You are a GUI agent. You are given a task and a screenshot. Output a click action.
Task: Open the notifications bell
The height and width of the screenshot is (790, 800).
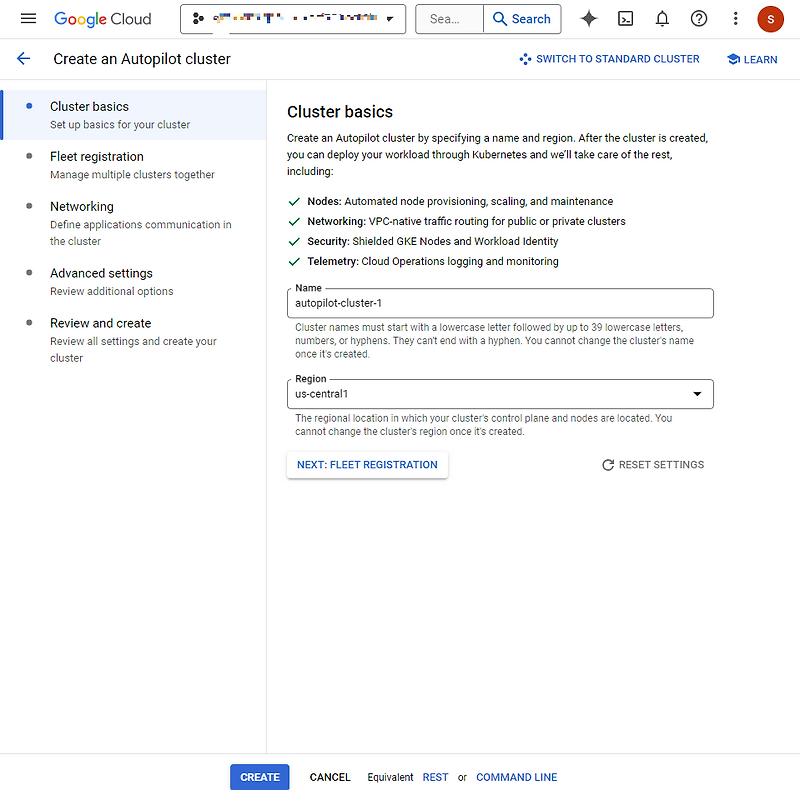(x=662, y=18)
